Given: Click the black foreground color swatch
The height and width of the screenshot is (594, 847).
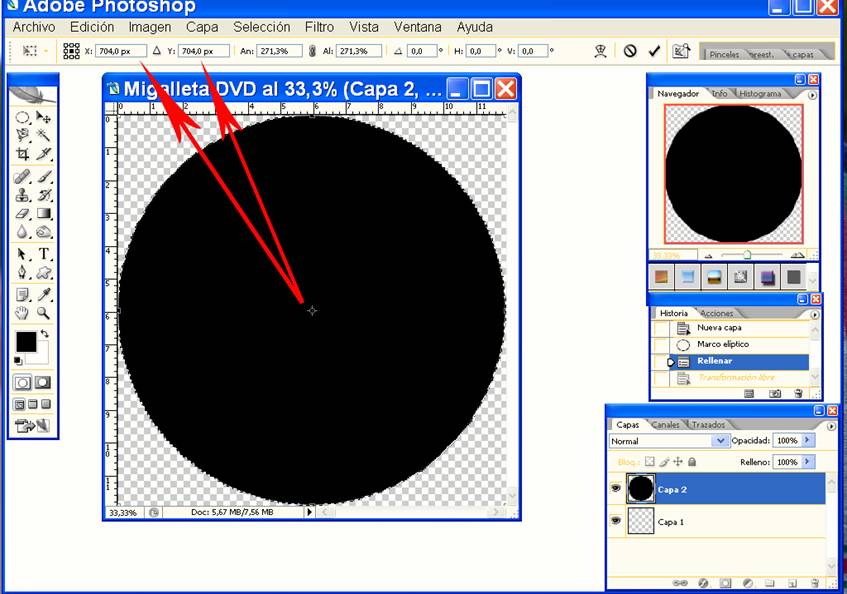Looking at the screenshot, I should point(26,341).
